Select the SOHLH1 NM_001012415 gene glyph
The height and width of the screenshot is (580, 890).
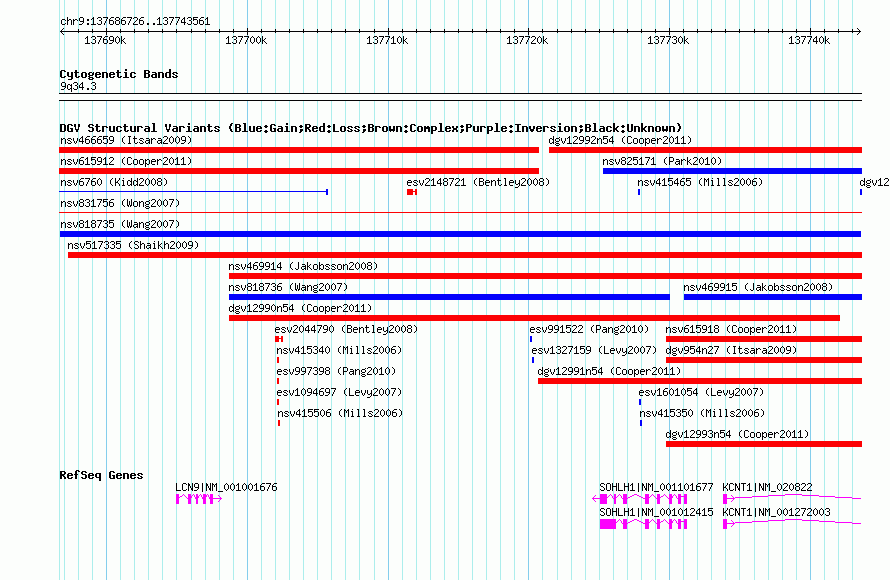[643, 524]
